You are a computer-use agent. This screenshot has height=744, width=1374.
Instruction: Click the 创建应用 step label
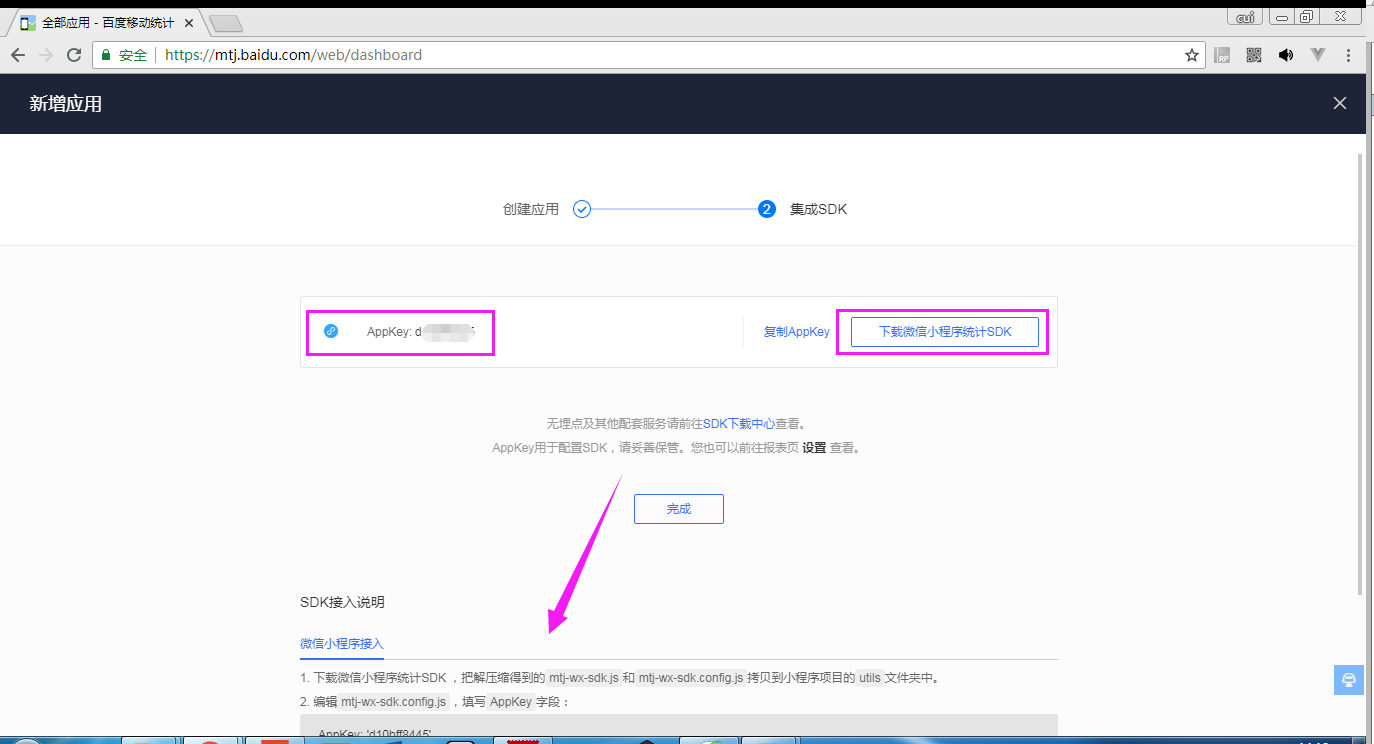[531, 209]
